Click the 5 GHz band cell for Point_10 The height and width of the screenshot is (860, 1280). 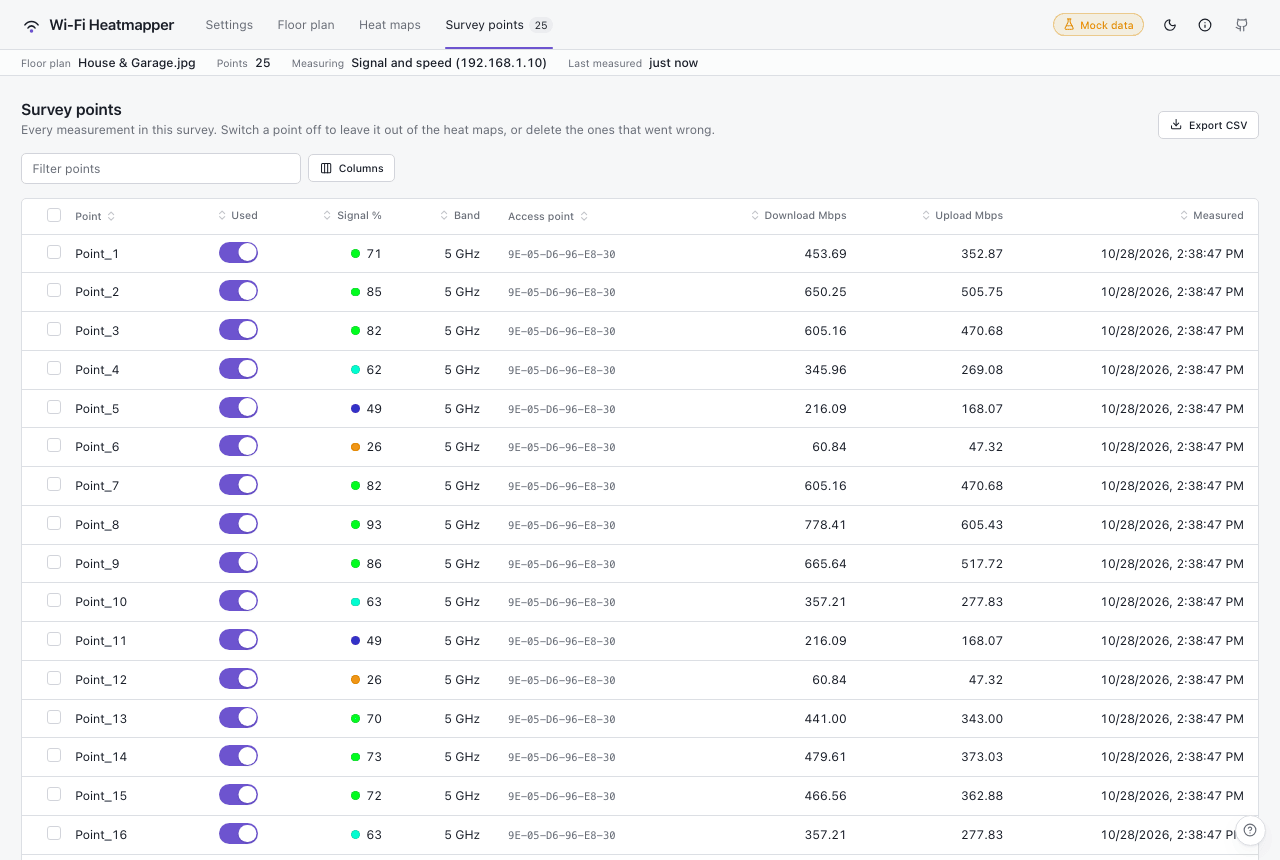(x=462, y=602)
